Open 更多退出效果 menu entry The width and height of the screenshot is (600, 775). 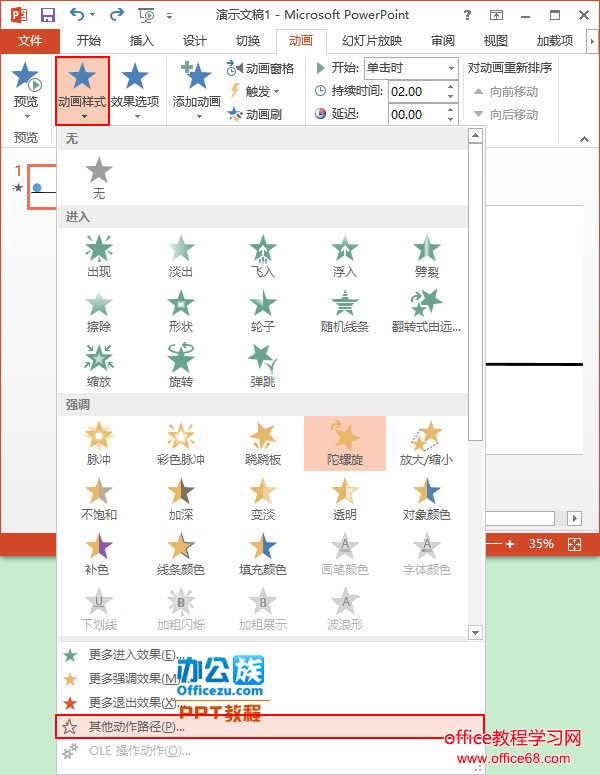click(270, 702)
